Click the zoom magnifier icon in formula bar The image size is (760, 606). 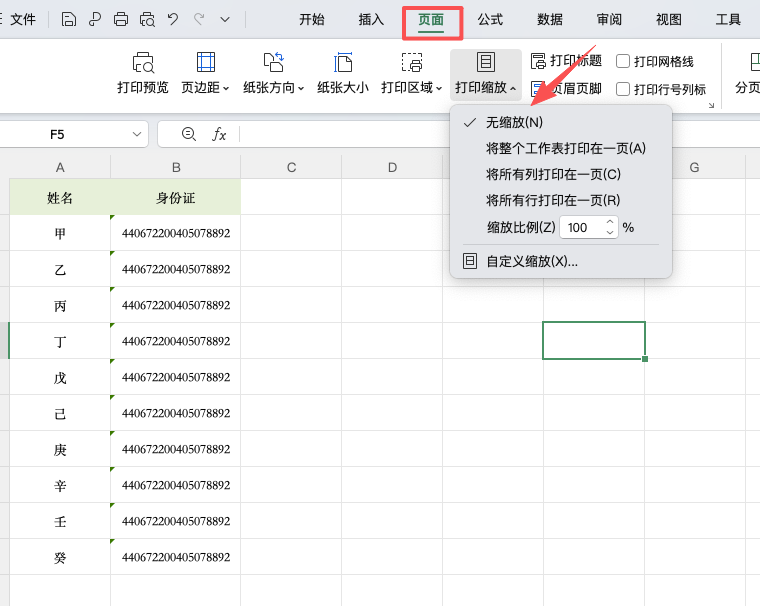pyautogui.click(x=189, y=134)
